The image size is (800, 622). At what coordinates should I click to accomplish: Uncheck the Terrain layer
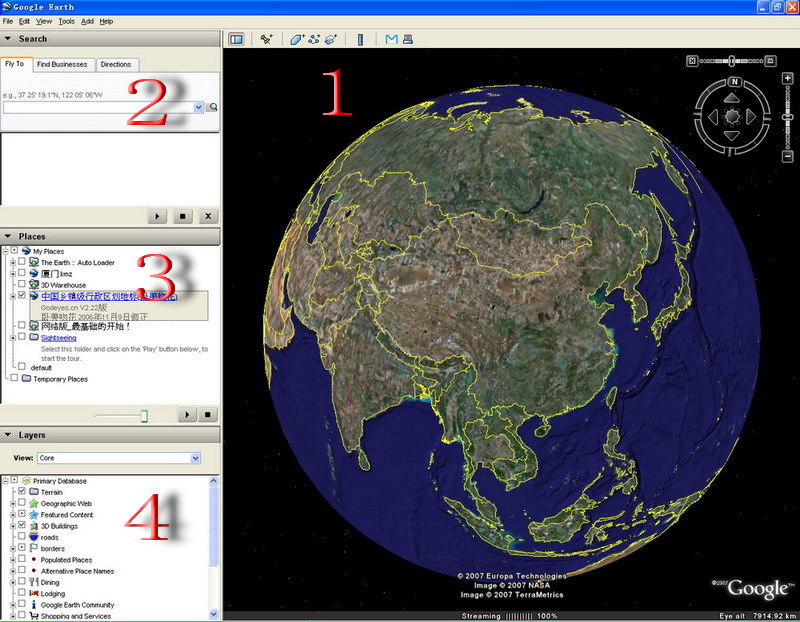tap(22, 492)
